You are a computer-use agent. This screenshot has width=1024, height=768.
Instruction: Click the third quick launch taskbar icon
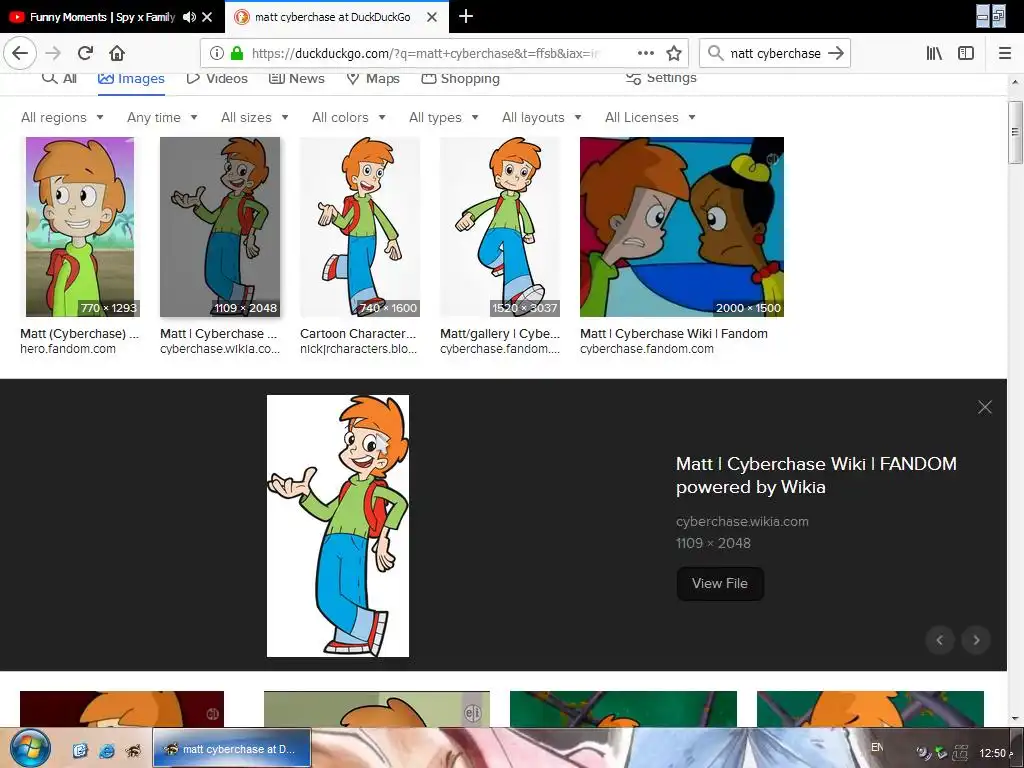tap(133, 750)
